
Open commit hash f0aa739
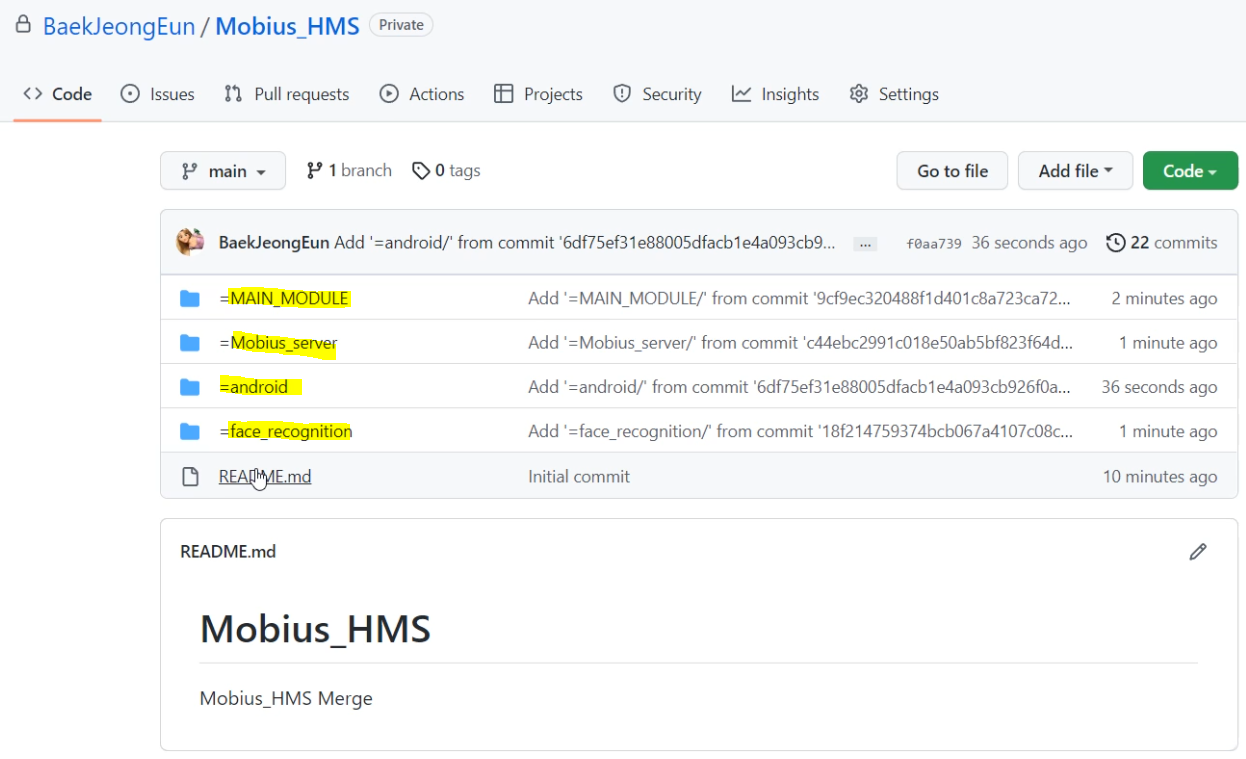pos(933,244)
